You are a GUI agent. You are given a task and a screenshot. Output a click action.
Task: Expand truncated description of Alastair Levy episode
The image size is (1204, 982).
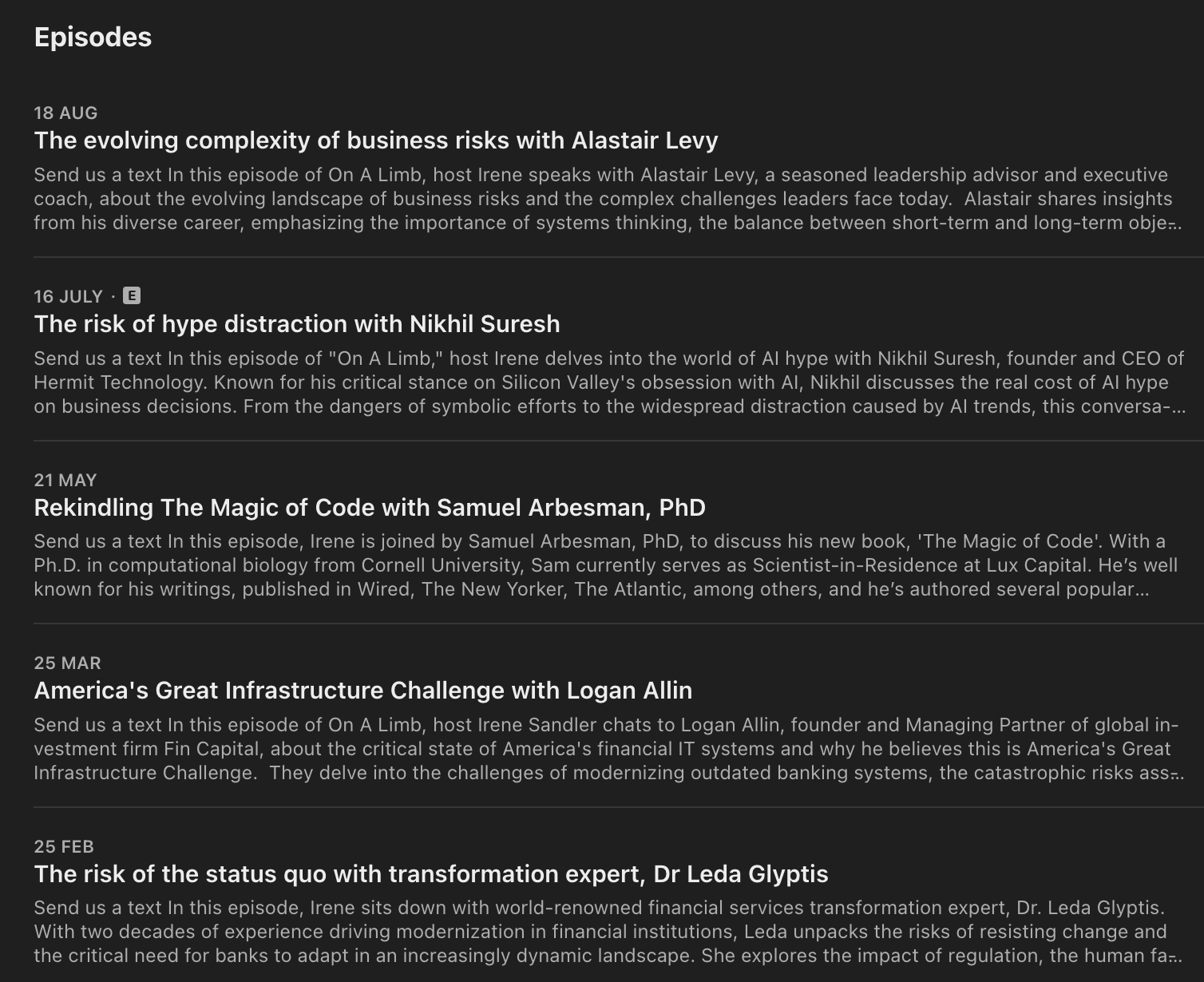[1174, 224]
